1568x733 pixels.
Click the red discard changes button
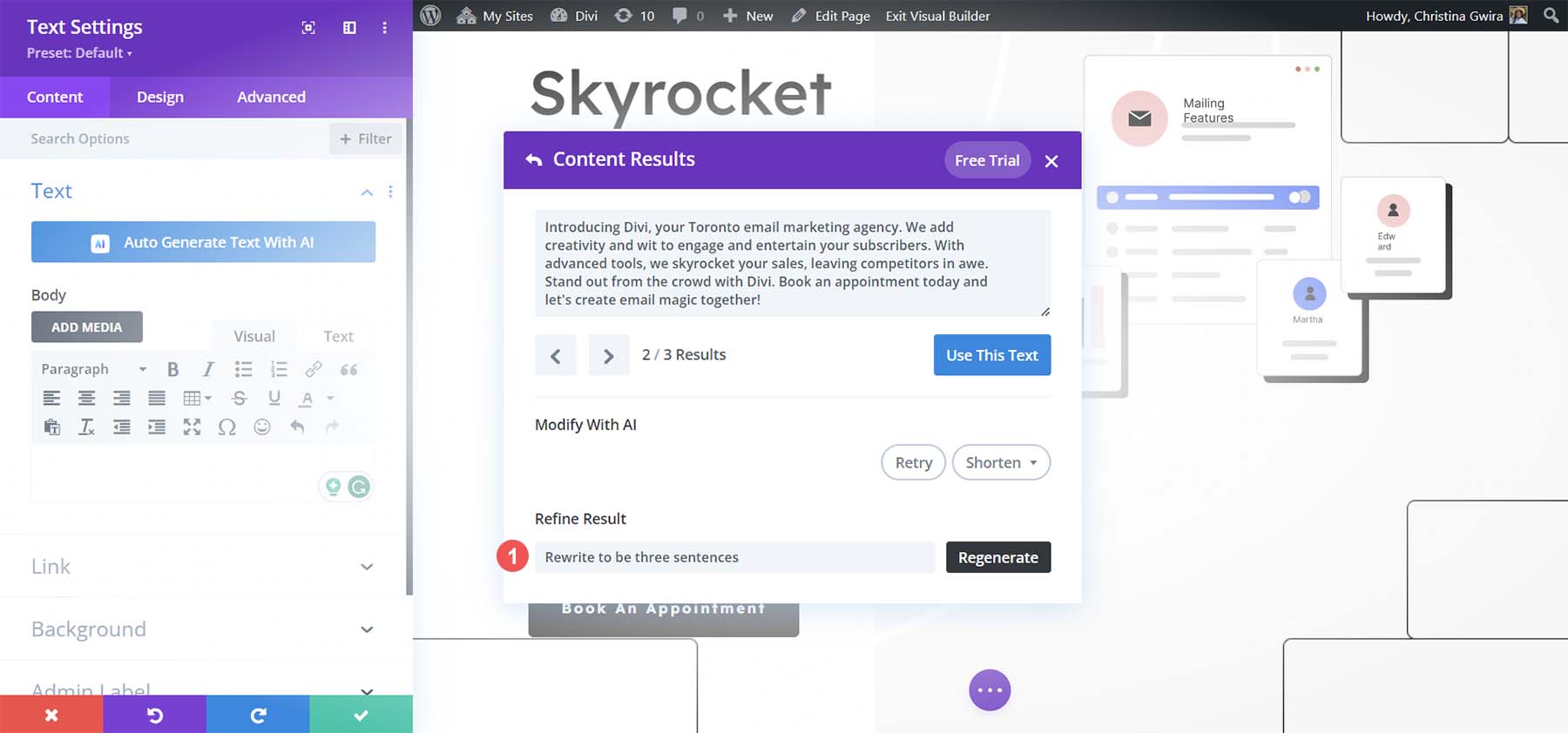[x=51, y=715]
